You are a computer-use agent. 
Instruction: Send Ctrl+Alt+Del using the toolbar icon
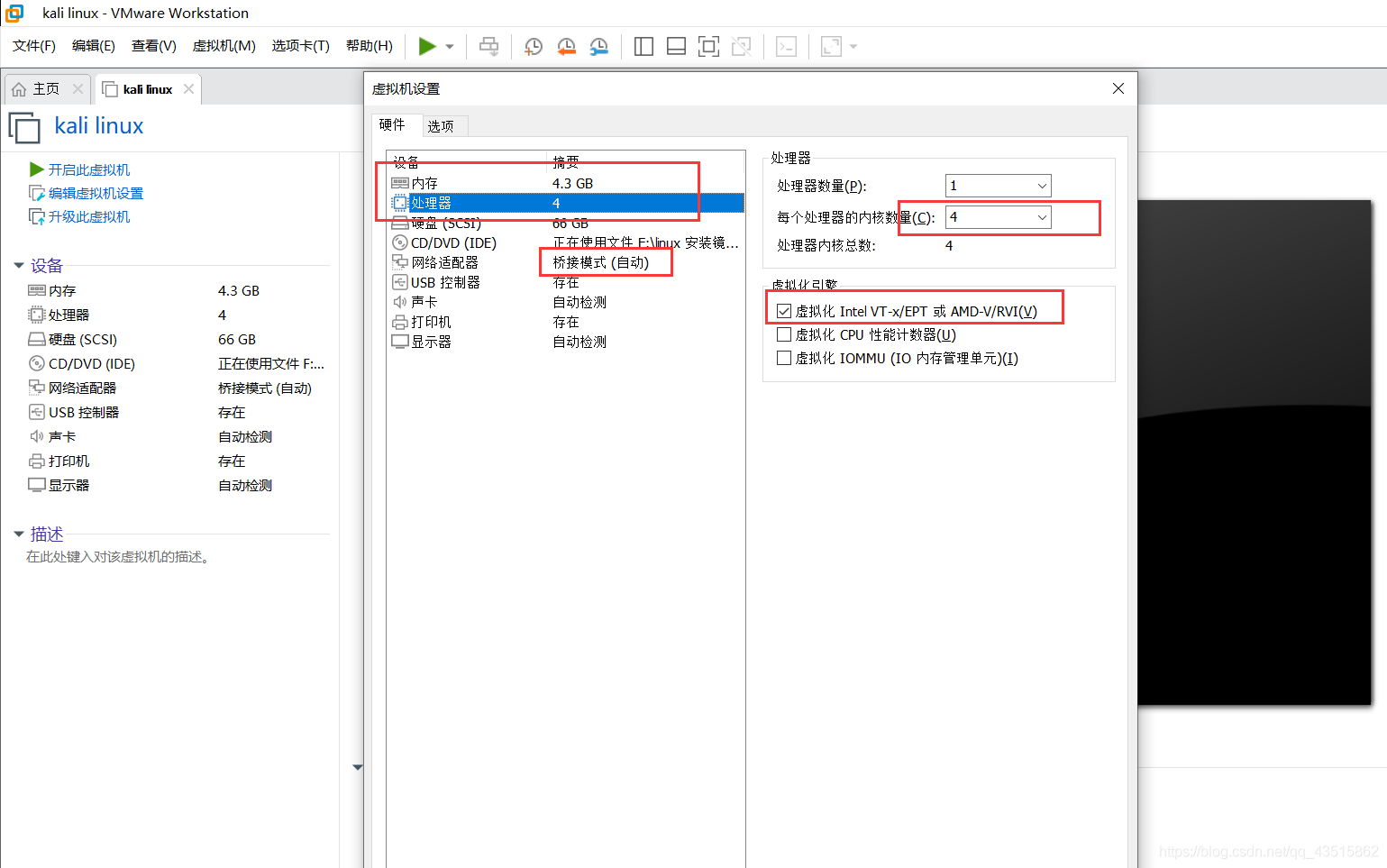tap(489, 46)
